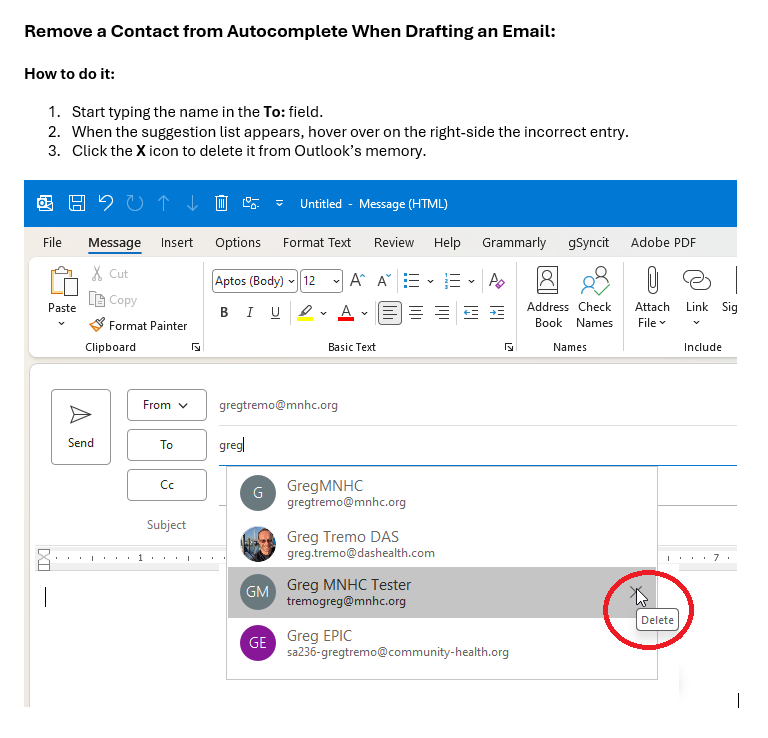Click the Increase Indent icon
This screenshot has width=768, height=738.
(x=497, y=313)
